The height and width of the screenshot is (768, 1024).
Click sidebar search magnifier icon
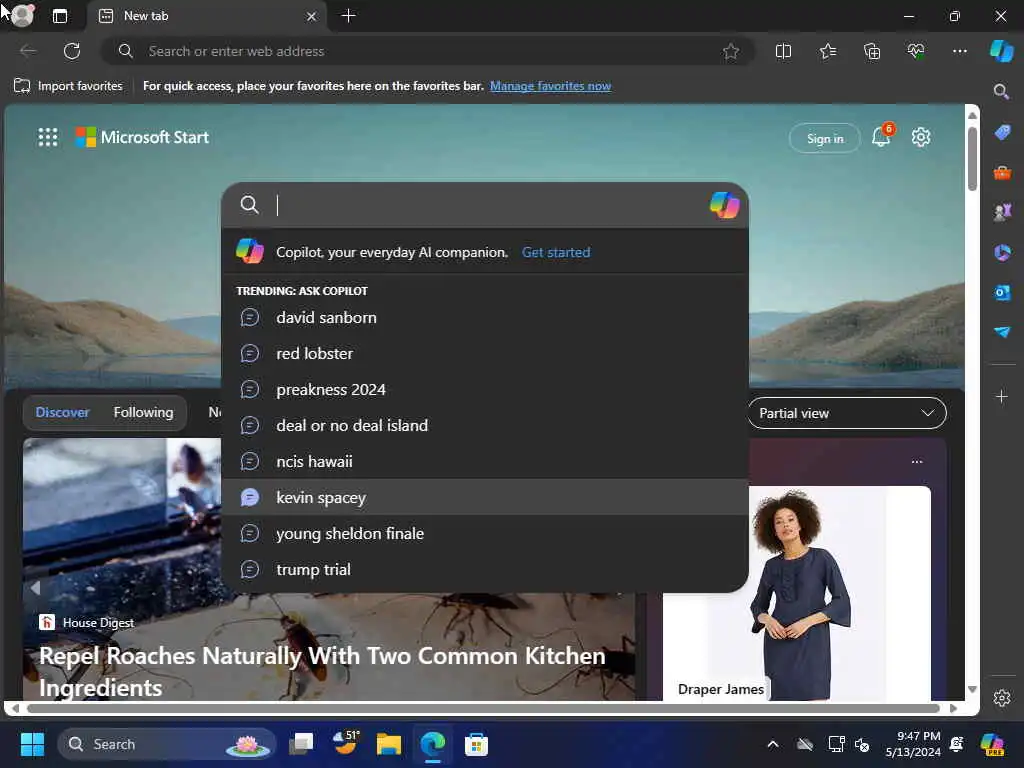[x=1001, y=91]
